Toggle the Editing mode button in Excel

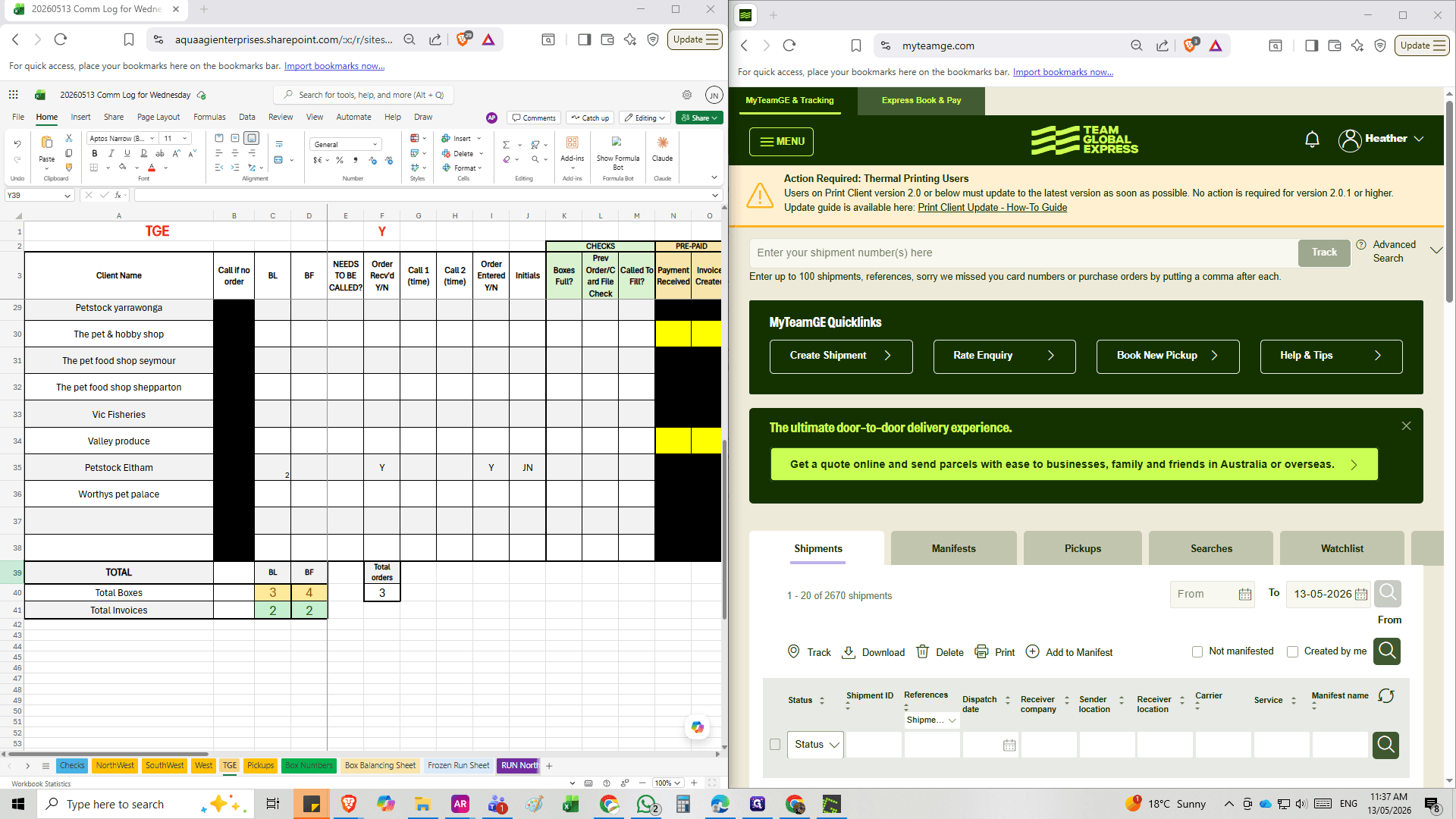(x=645, y=118)
